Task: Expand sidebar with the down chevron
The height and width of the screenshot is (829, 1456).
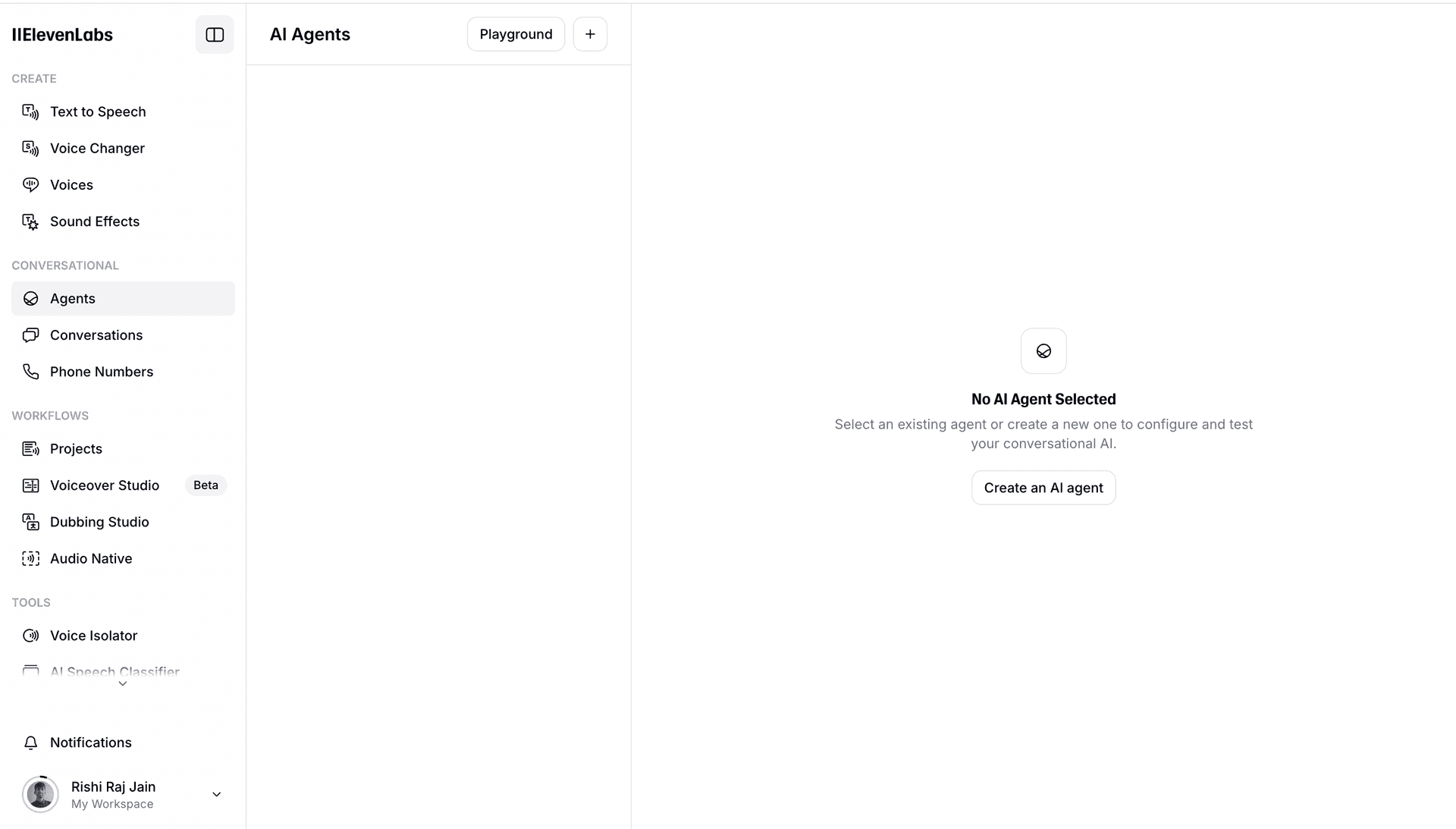Action: 123,684
